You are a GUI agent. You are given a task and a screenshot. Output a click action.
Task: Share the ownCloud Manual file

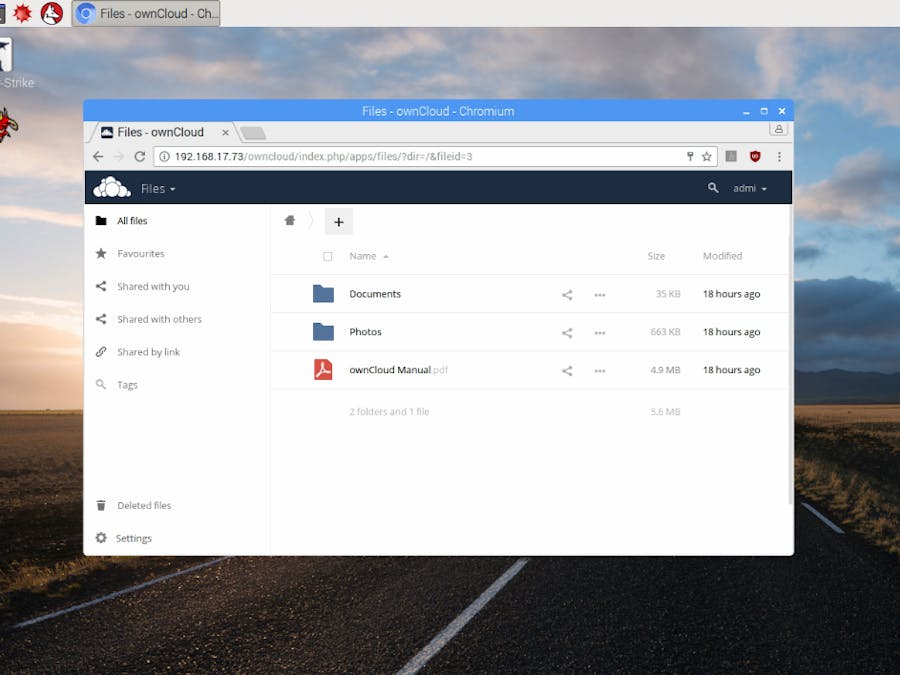tap(567, 371)
